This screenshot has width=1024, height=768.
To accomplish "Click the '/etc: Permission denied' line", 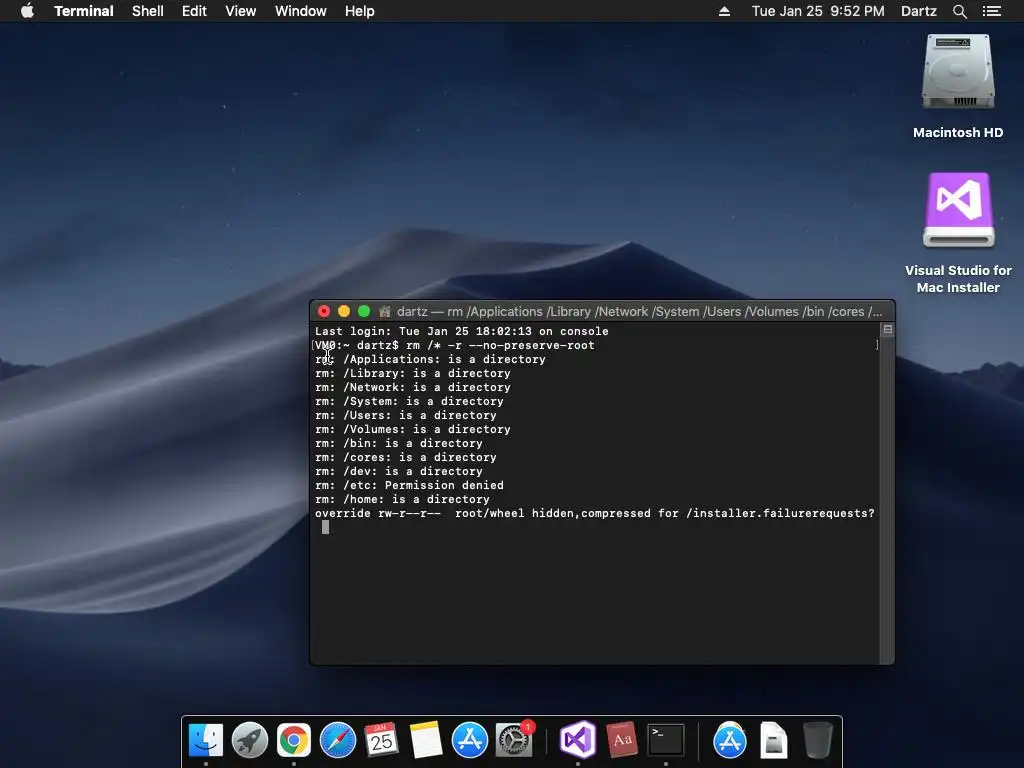I will pos(409,485).
